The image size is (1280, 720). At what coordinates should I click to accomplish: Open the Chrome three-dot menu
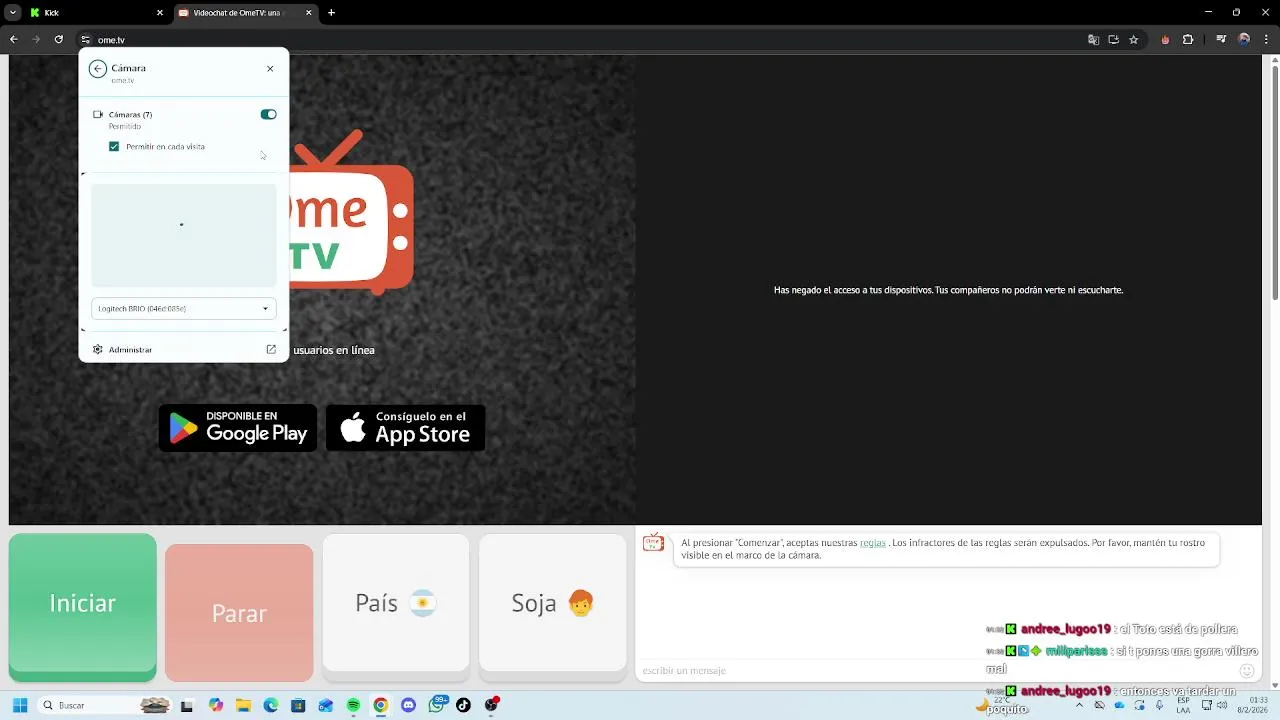pos(1266,40)
